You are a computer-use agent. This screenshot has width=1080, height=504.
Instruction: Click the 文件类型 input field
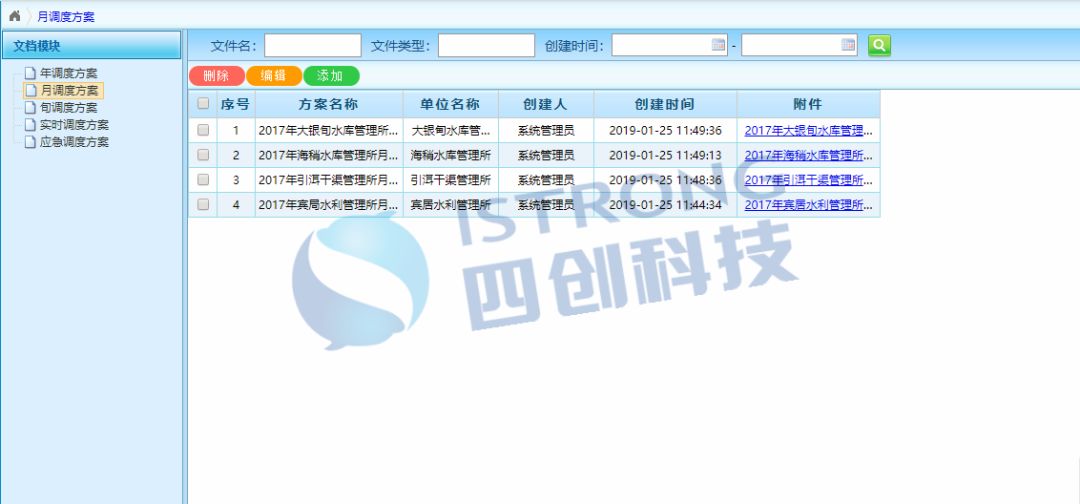(486, 45)
